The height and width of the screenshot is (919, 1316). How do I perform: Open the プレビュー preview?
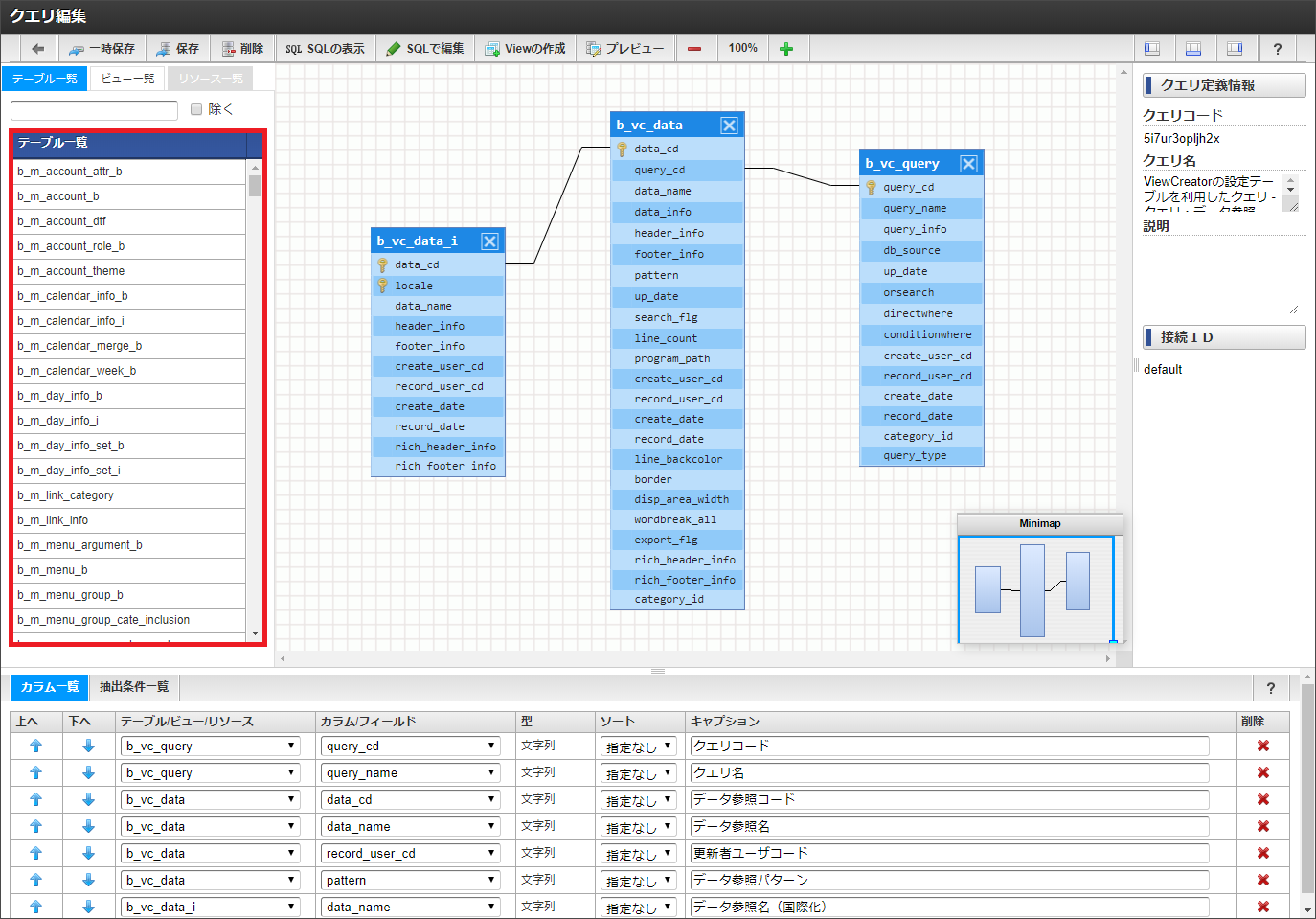(625, 49)
